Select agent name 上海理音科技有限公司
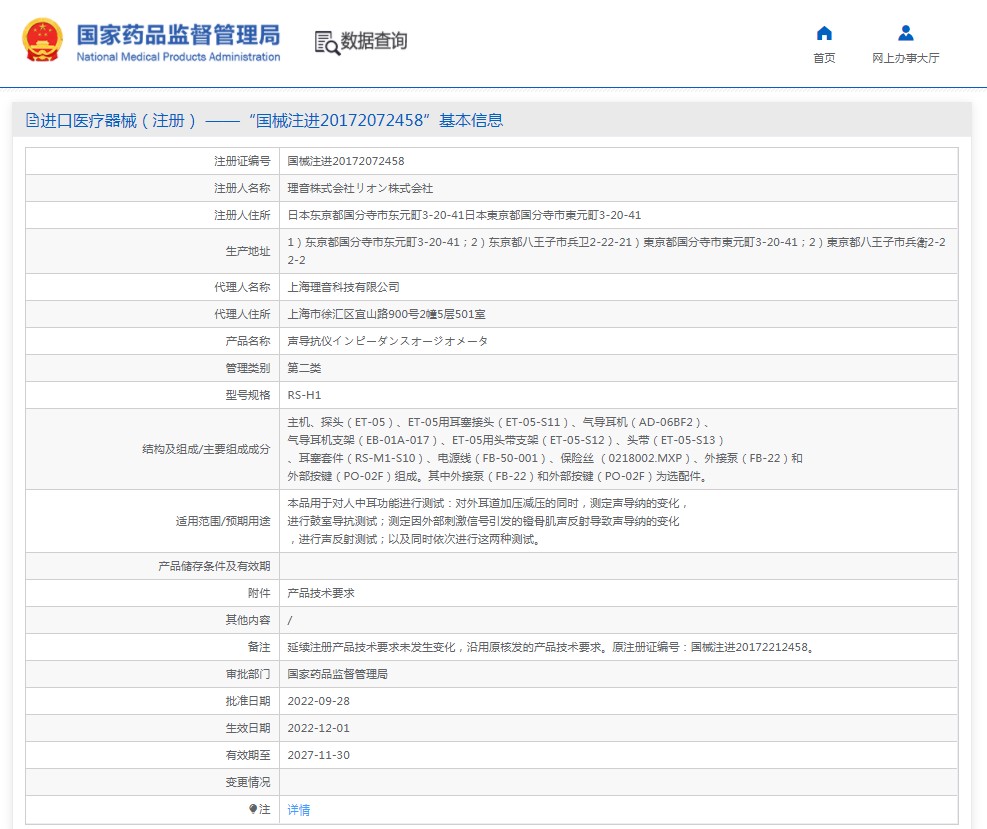987x829 pixels. point(343,287)
